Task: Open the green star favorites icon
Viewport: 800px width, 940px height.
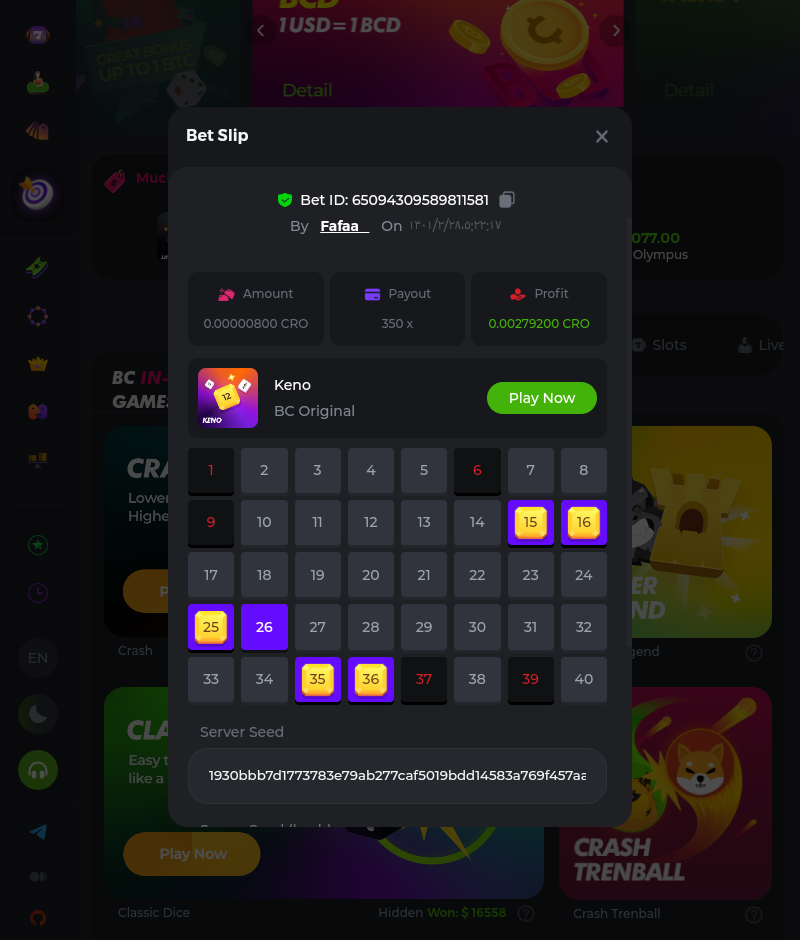Action: tap(38, 545)
